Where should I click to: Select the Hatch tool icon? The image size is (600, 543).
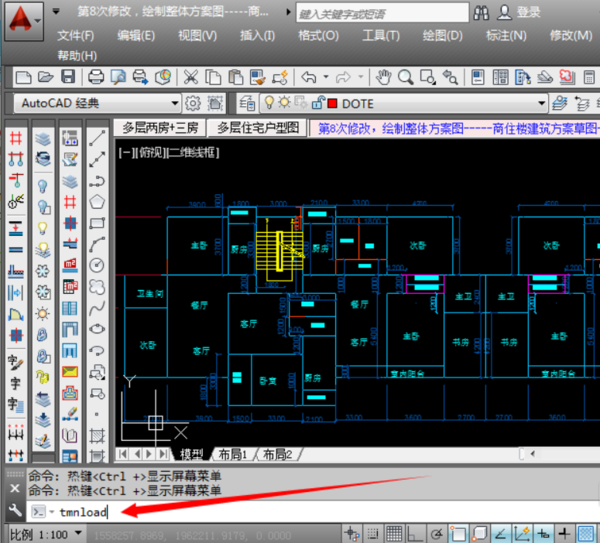pyautogui.click(x=97, y=435)
